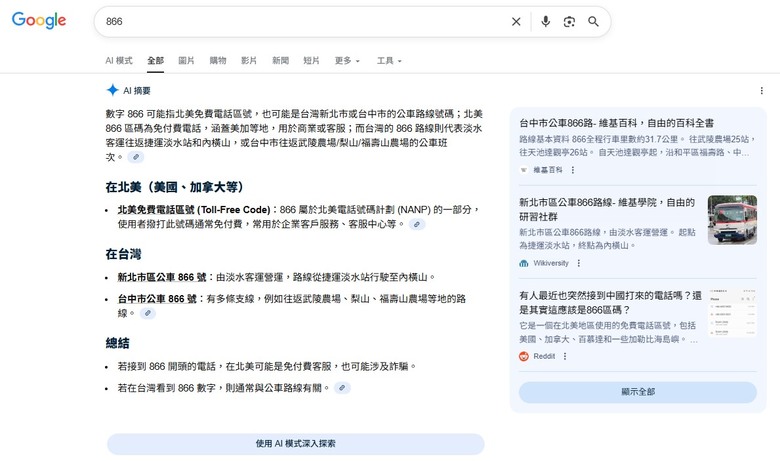
Task: Open source link icon after intro paragraph
Action: pos(135,157)
